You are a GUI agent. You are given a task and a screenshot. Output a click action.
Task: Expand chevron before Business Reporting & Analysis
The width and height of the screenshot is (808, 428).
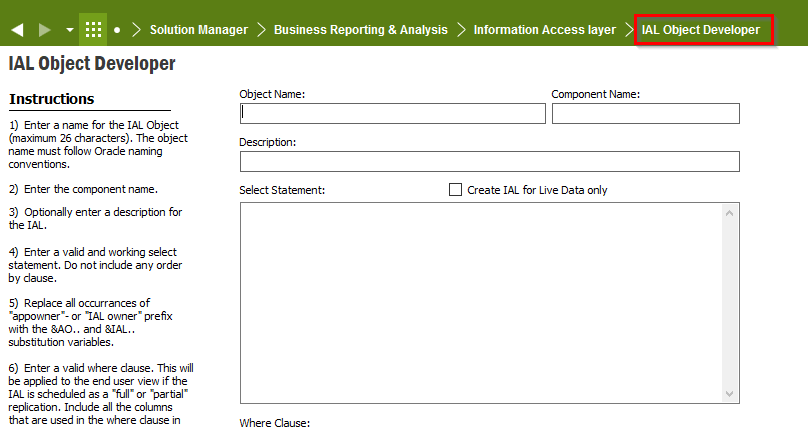click(x=261, y=30)
